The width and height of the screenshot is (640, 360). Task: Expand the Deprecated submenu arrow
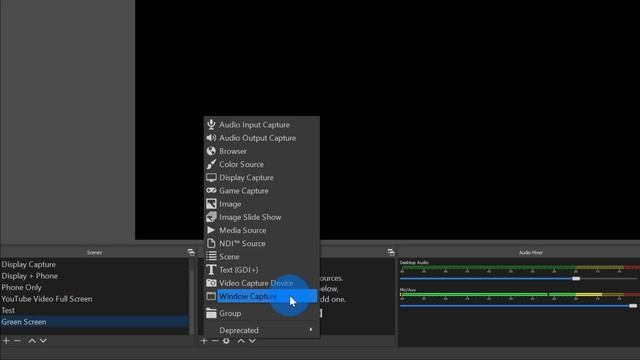tap(311, 330)
